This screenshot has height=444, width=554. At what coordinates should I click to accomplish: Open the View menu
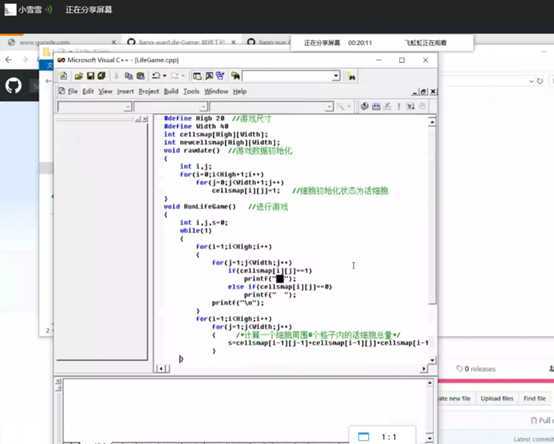point(105,91)
